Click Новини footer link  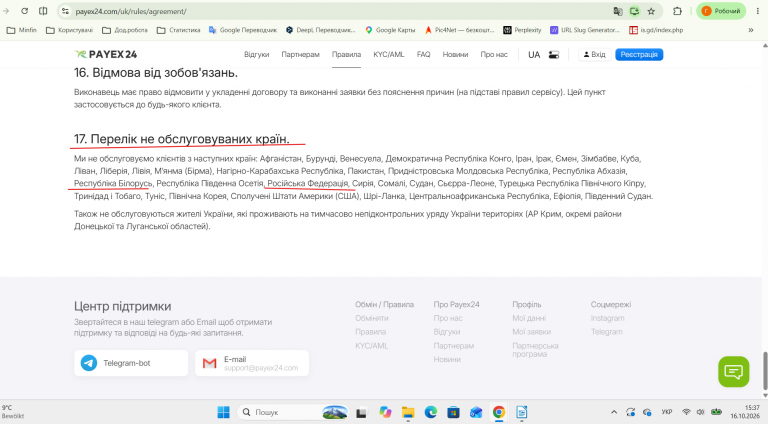[x=447, y=359]
